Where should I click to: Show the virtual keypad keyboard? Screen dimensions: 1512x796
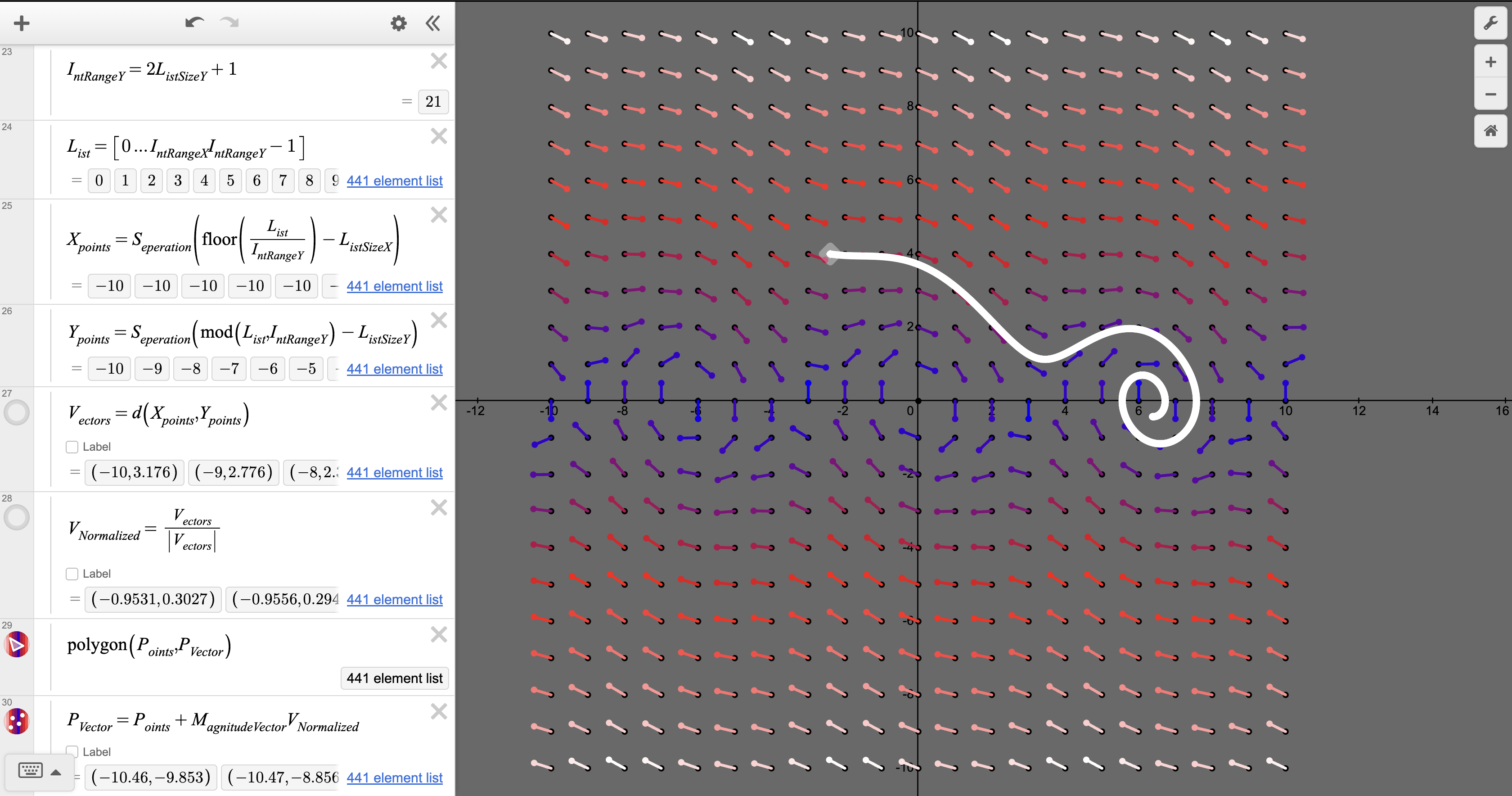[31, 771]
